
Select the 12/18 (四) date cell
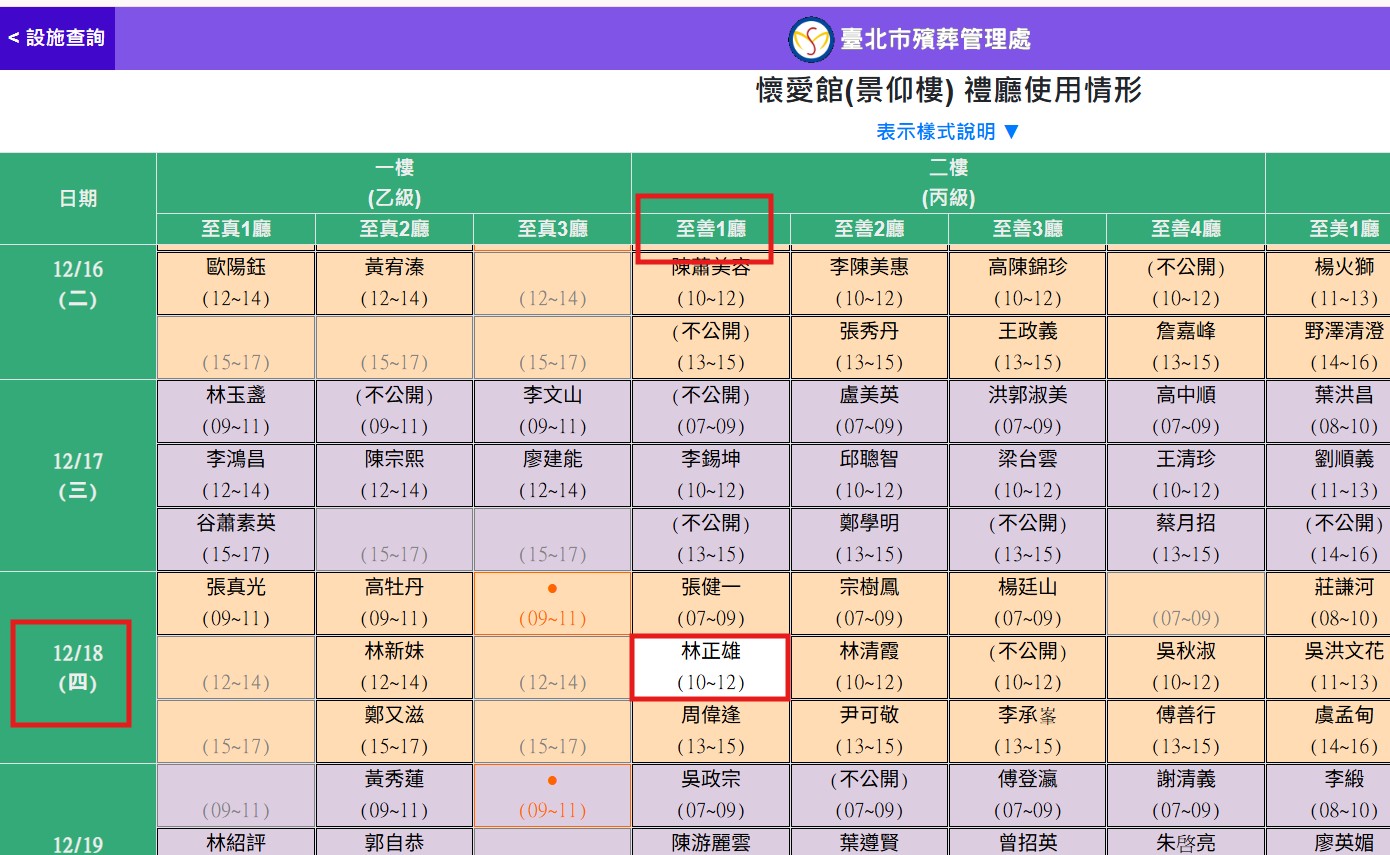[78, 668]
